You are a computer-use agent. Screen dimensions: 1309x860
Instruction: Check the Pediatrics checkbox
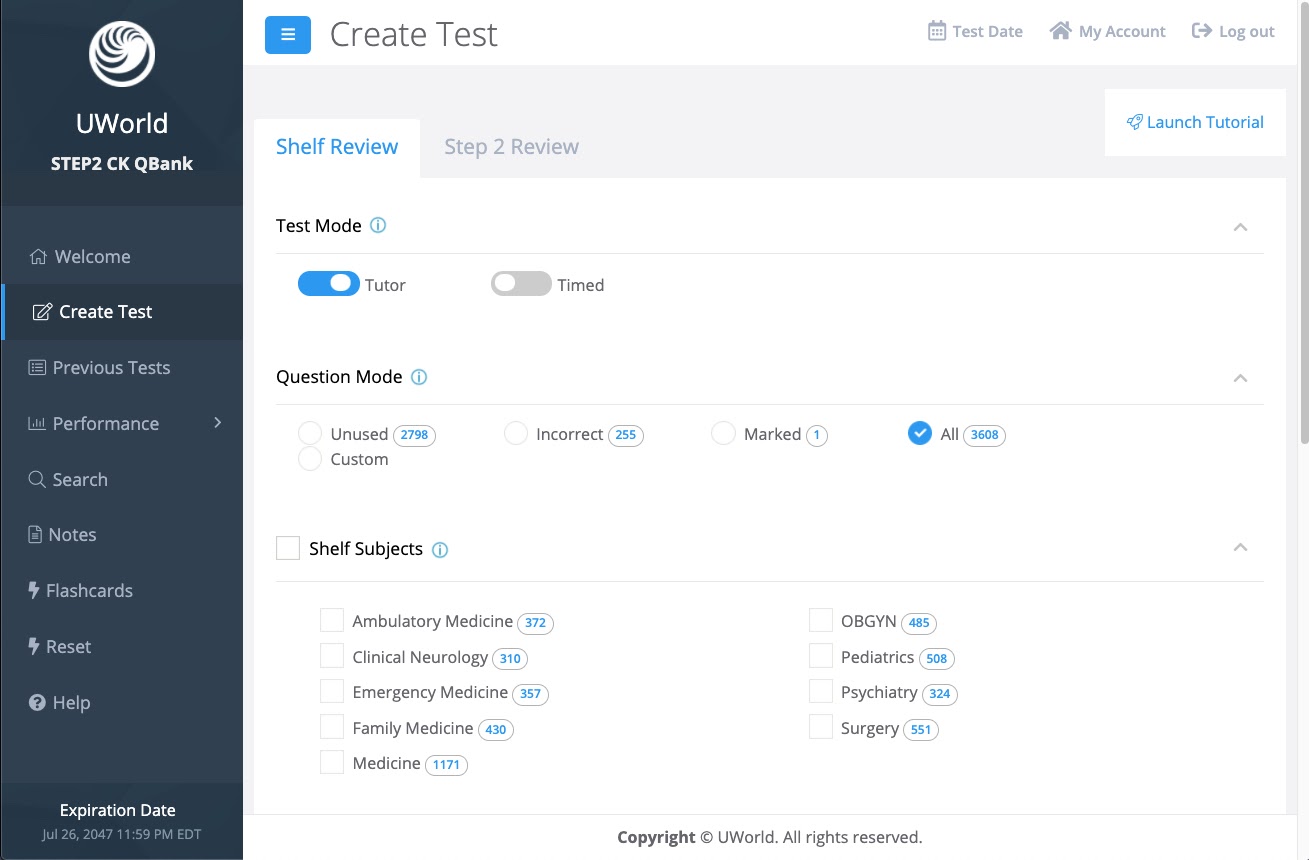click(x=821, y=656)
